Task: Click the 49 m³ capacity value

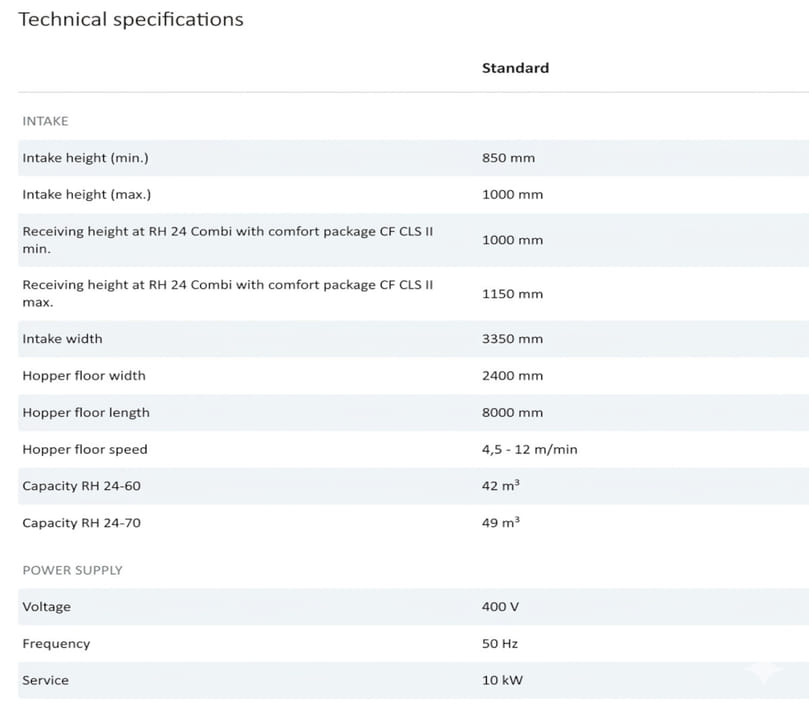Action: (x=500, y=523)
